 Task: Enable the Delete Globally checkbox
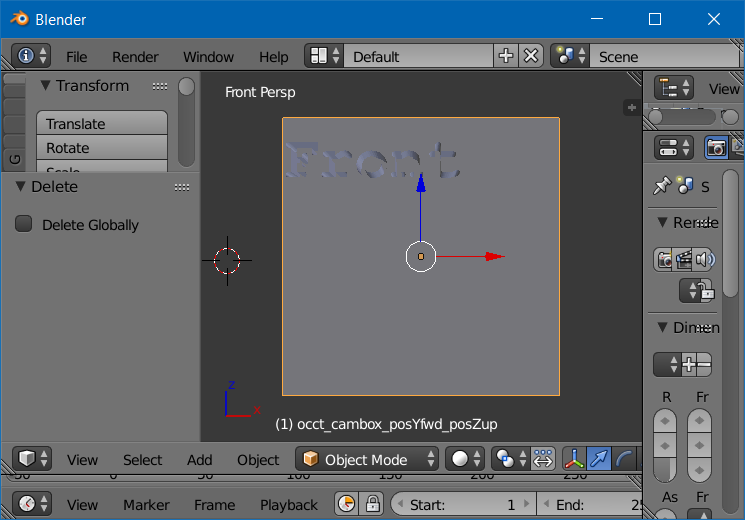click(24, 224)
